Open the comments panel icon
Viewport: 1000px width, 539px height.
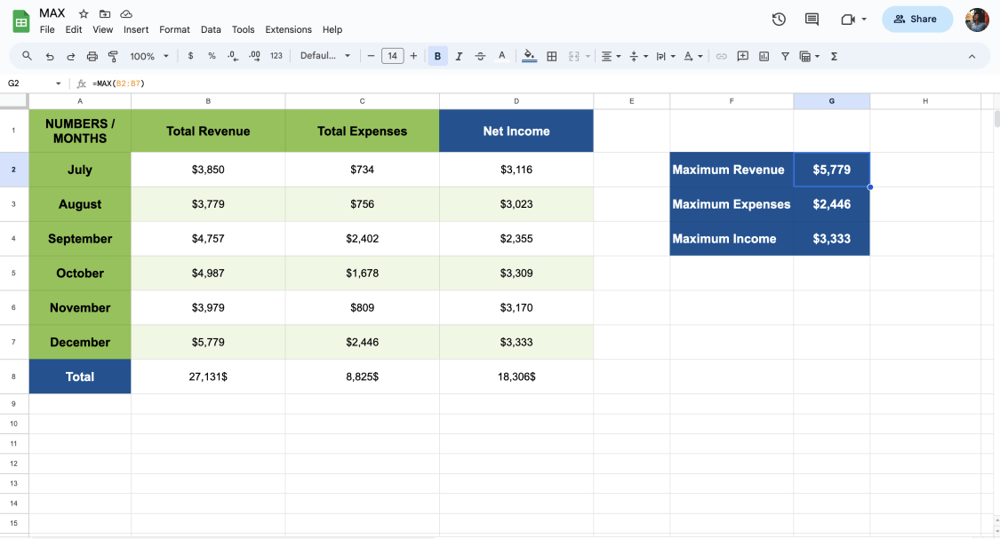[x=812, y=19]
